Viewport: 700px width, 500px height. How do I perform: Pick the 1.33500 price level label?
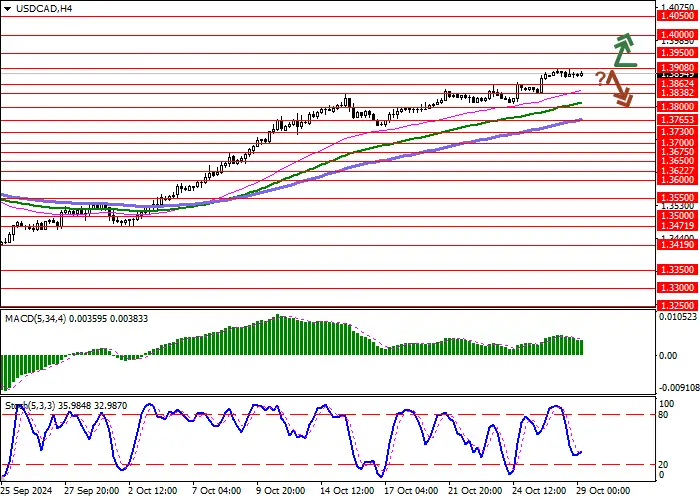tap(677, 270)
